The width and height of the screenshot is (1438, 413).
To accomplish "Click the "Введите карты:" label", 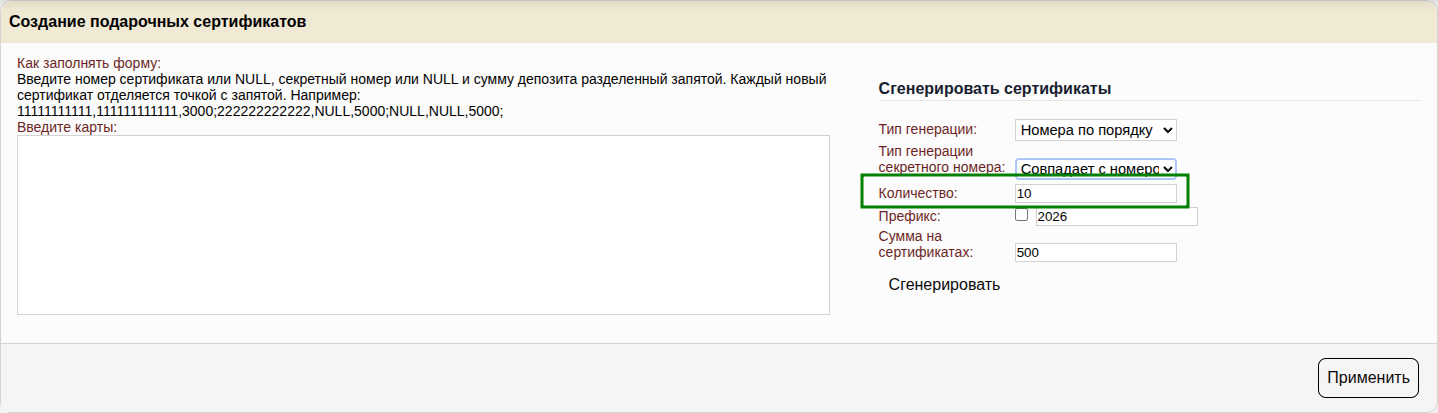I will click(67, 127).
